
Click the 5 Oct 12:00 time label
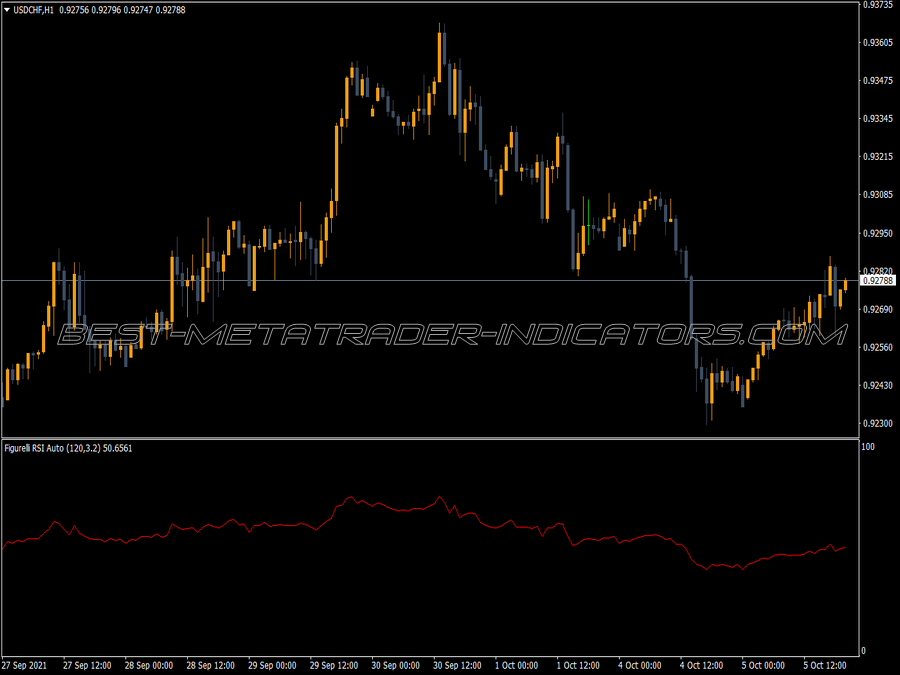point(825,665)
